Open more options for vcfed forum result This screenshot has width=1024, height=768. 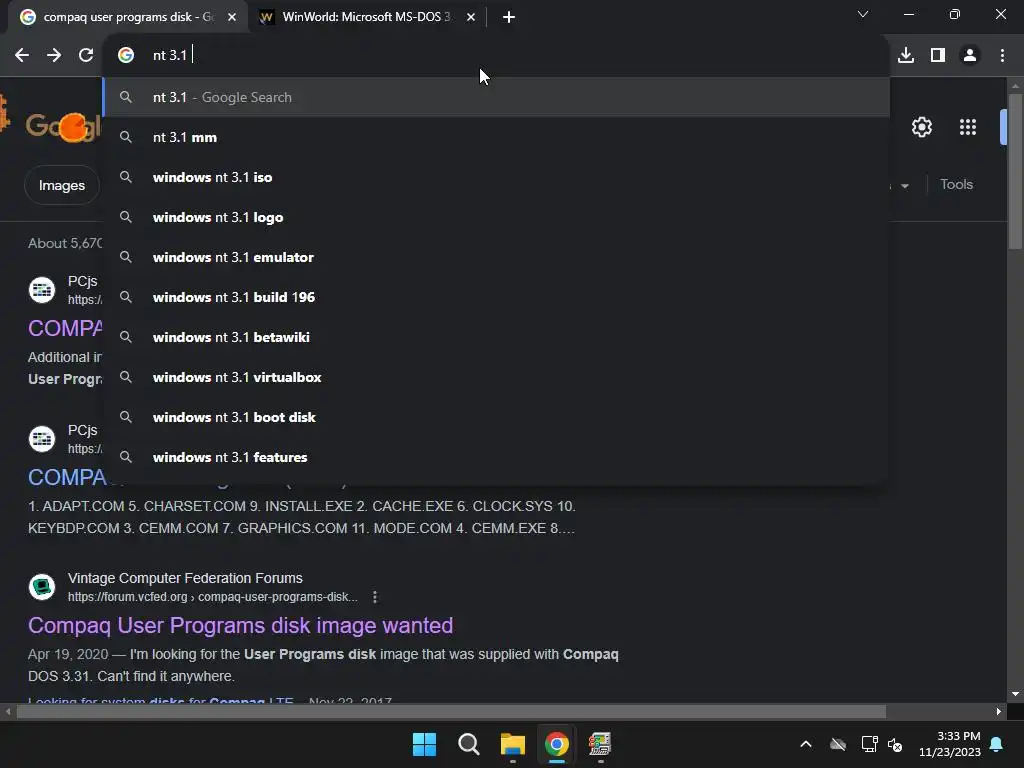pyautogui.click(x=374, y=597)
